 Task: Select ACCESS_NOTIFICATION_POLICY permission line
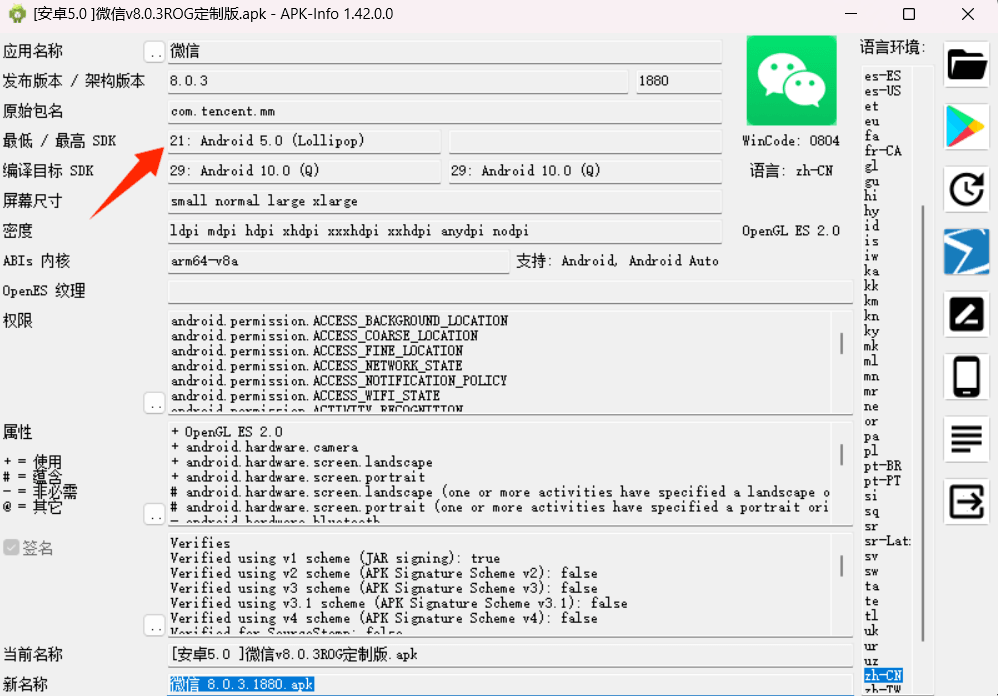coord(339,380)
